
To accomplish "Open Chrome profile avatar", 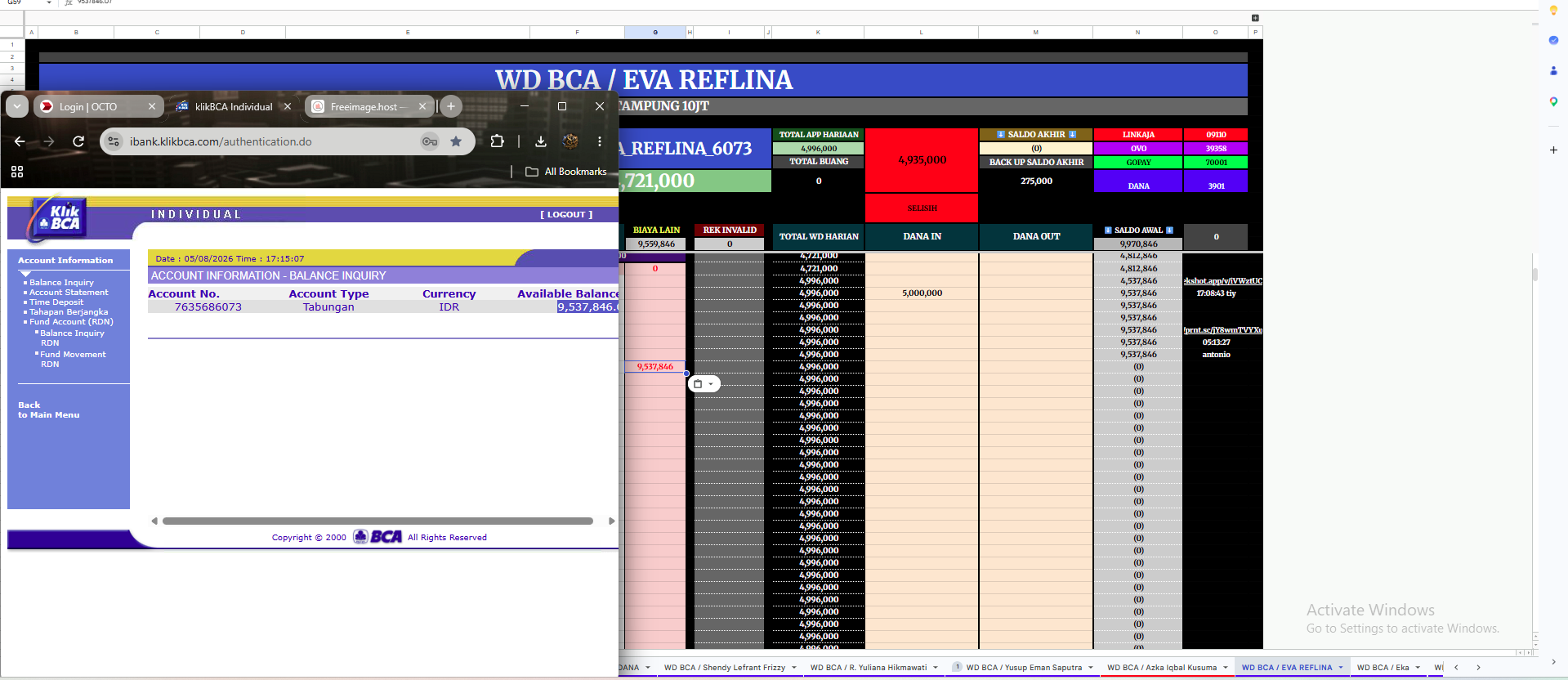I will [570, 141].
